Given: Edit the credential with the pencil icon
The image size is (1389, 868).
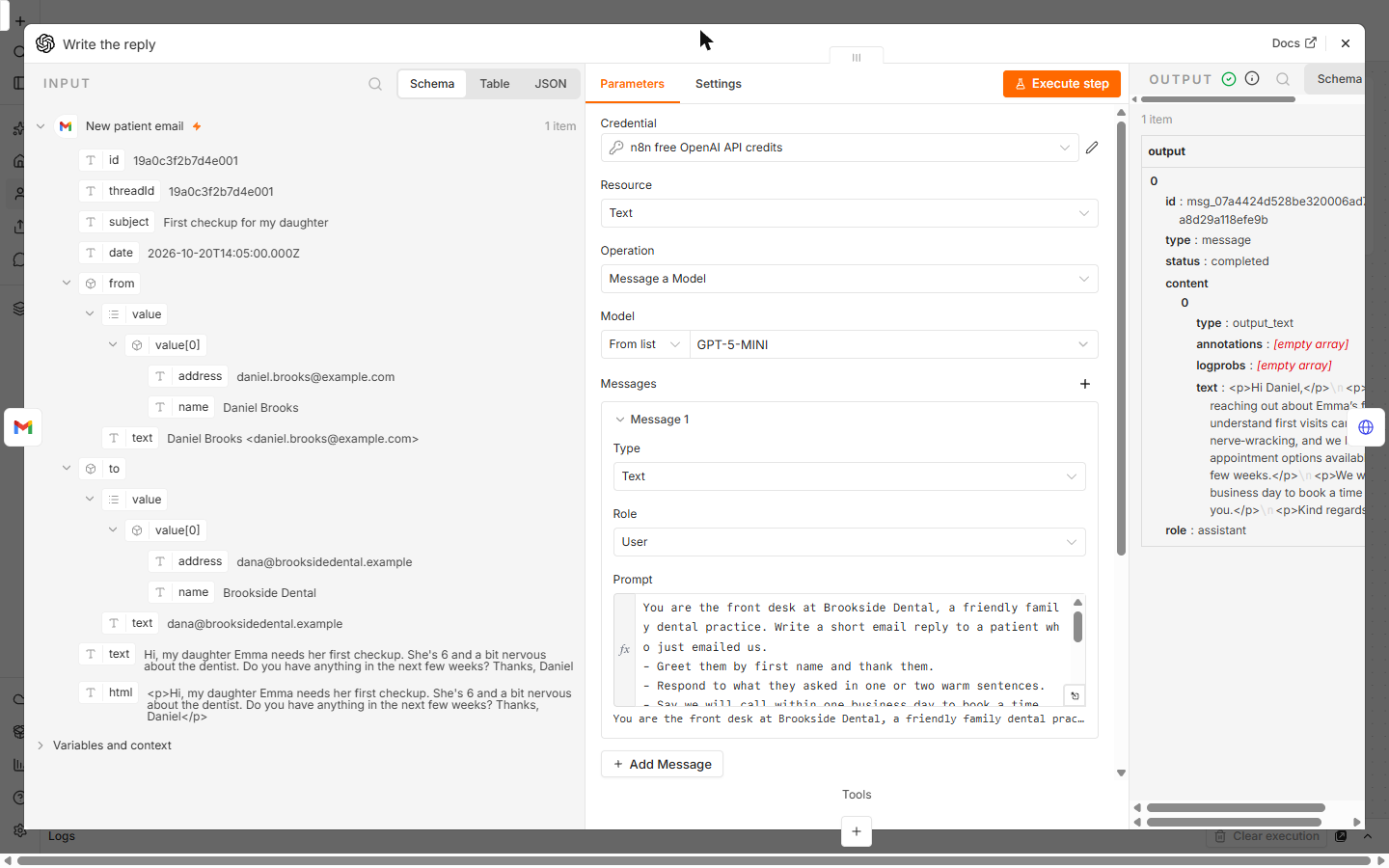Looking at the screenshot, I should coord(1092,148).
